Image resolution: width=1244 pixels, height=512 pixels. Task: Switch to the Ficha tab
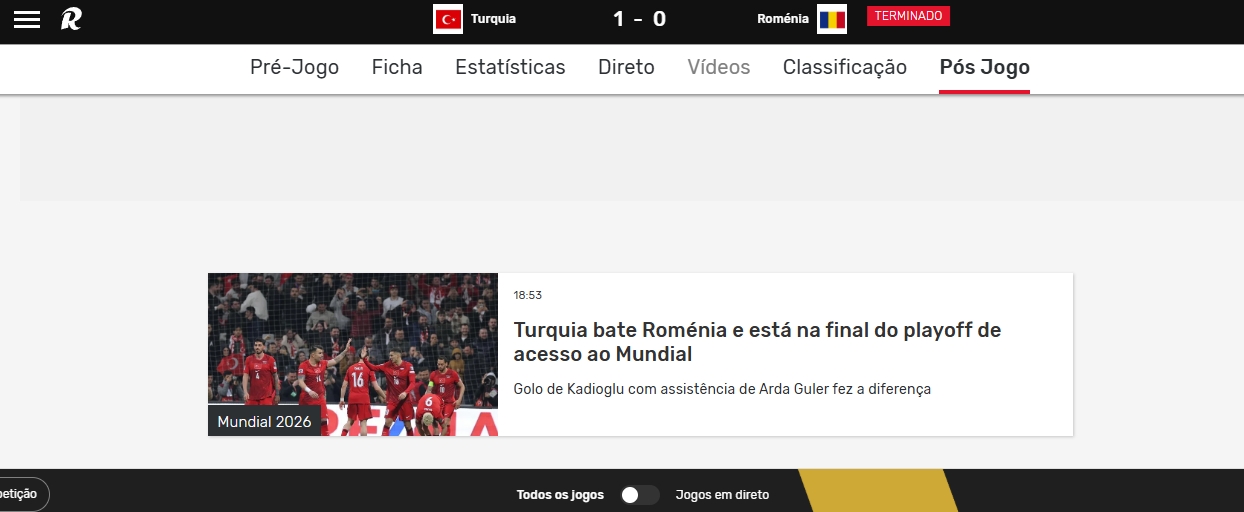397,67
